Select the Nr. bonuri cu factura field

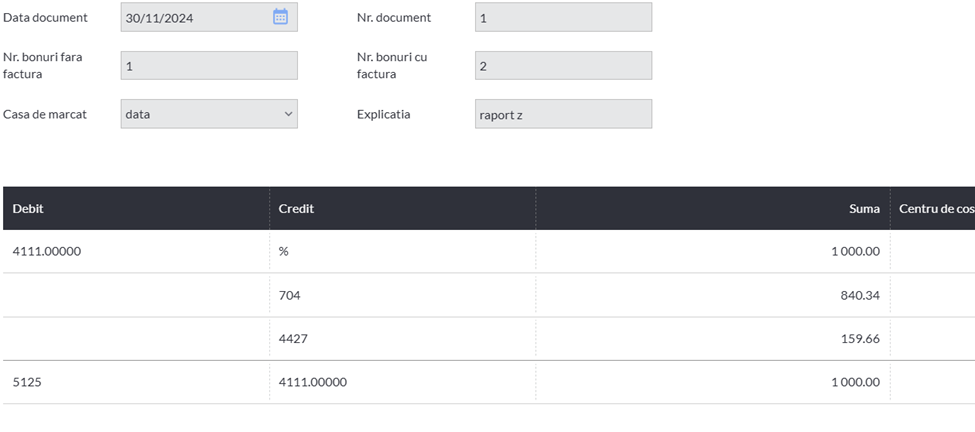(x=563, y=65)
